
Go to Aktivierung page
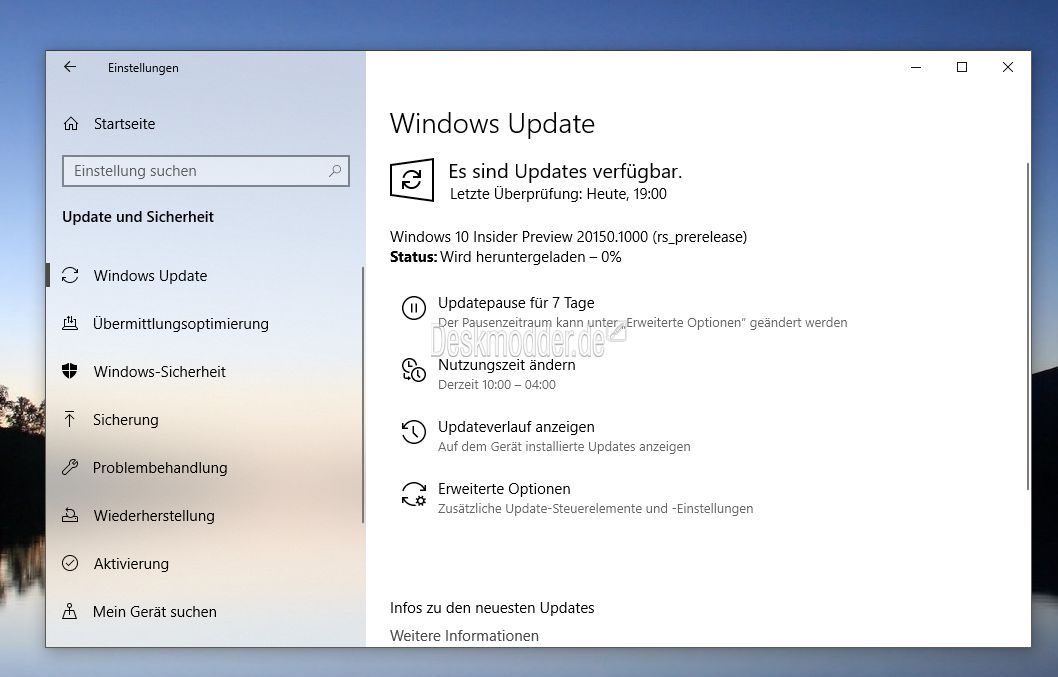[132, 563]
